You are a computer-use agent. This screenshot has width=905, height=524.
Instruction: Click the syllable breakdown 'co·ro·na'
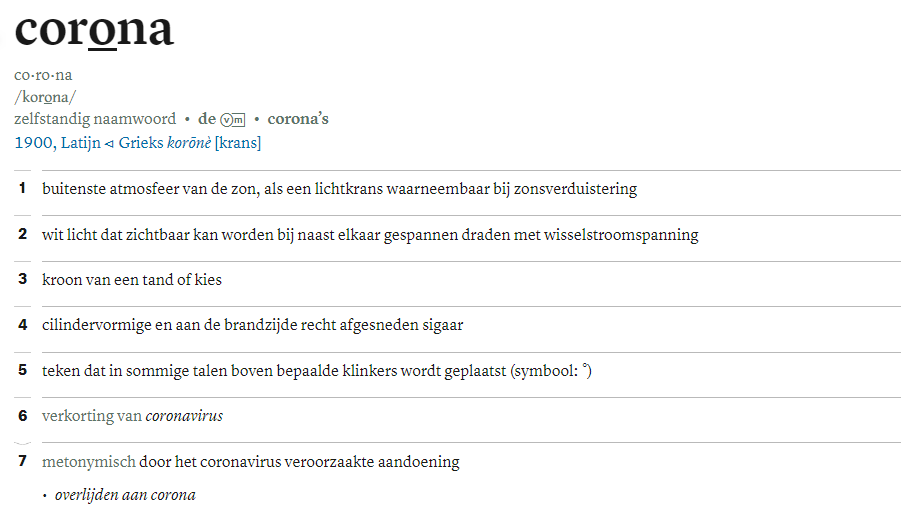(x=43, y=75)
